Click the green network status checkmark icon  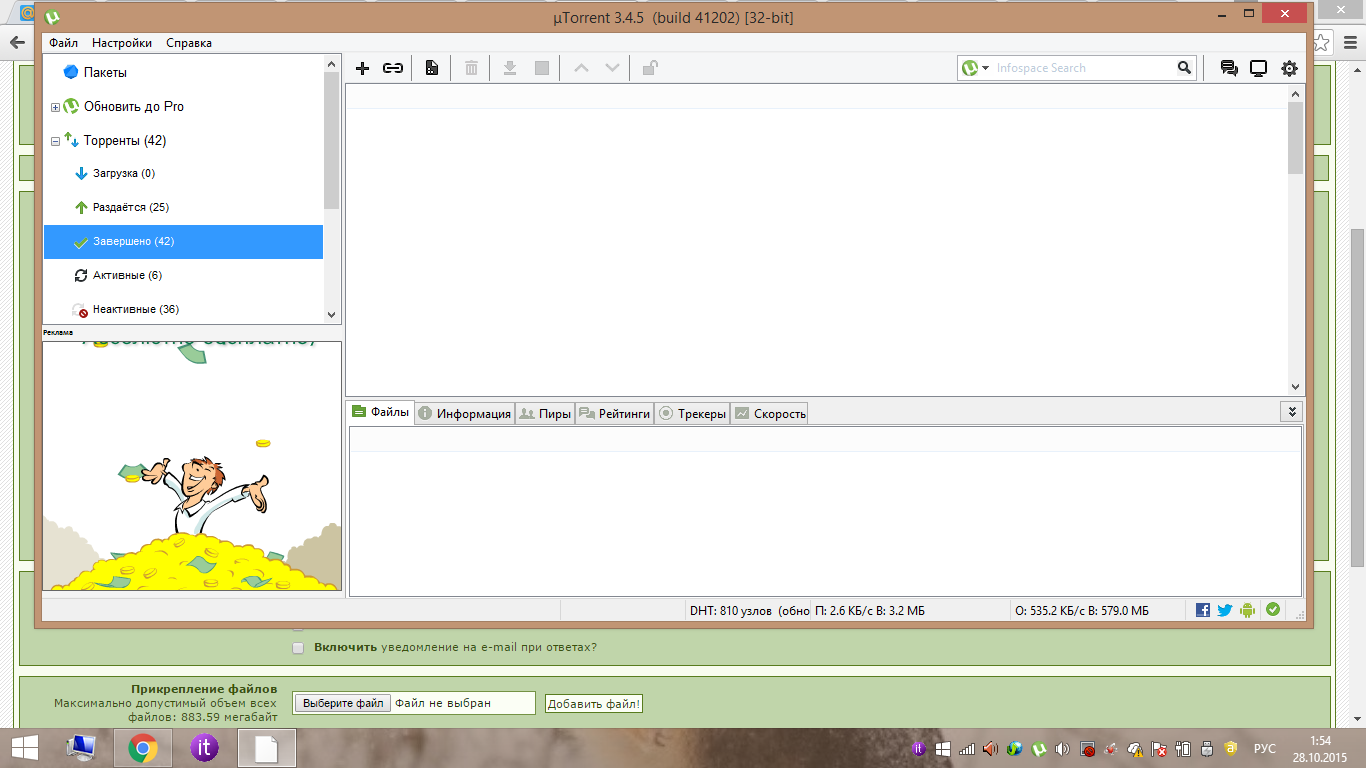1273,609
